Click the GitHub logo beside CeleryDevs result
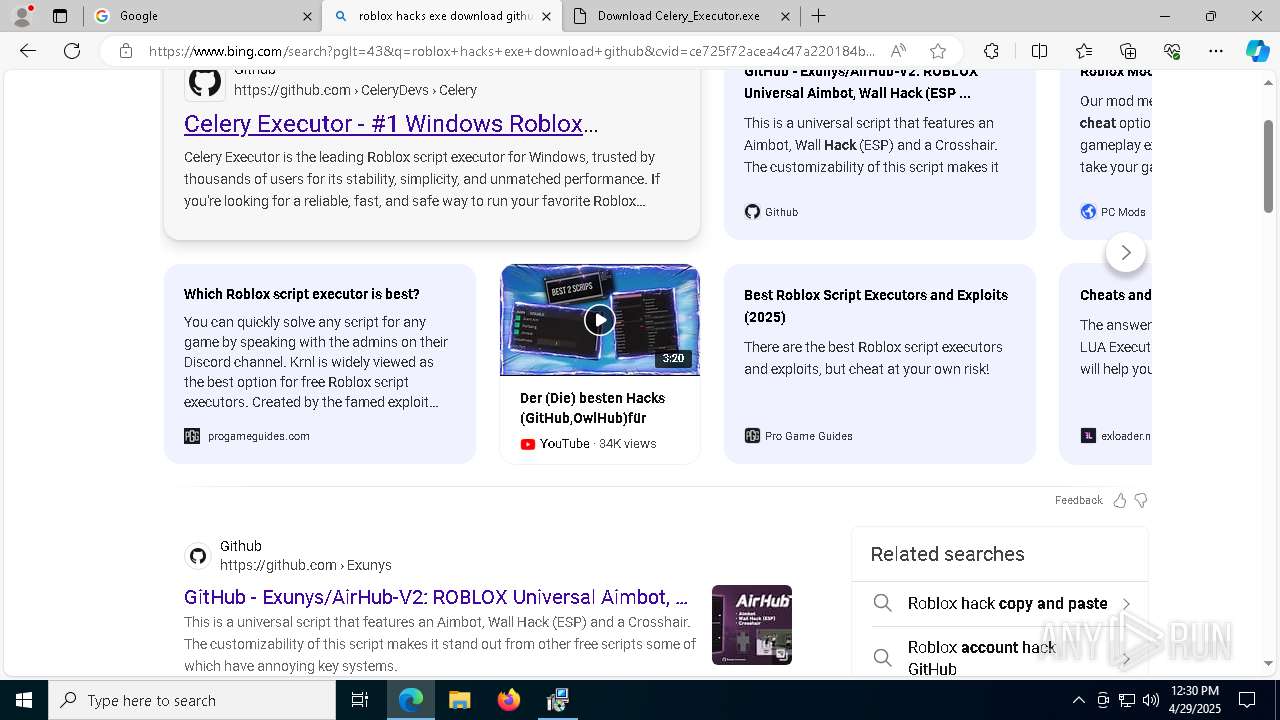 point(205,81)
